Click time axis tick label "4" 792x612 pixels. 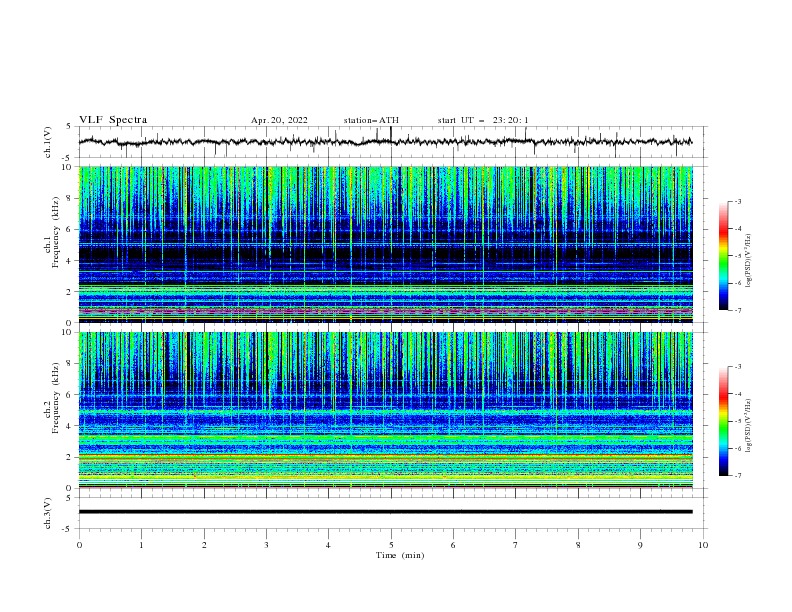328,545
